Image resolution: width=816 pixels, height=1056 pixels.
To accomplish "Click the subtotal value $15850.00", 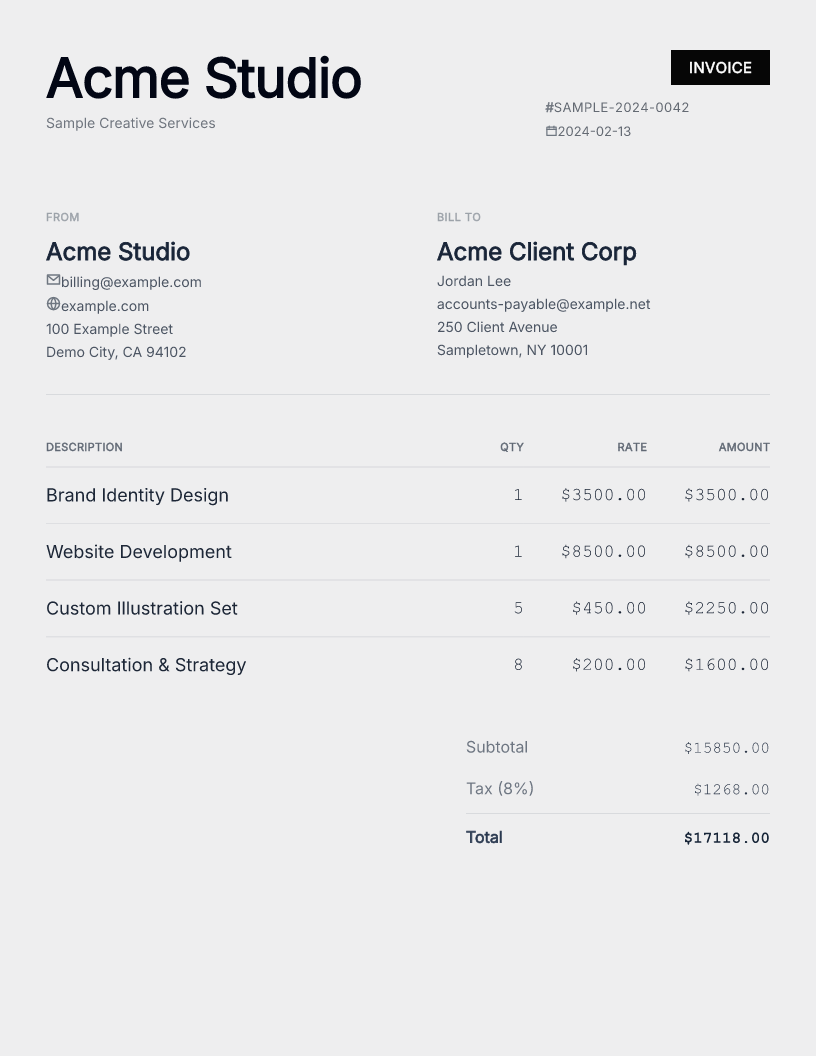I will tap(726, 748).
